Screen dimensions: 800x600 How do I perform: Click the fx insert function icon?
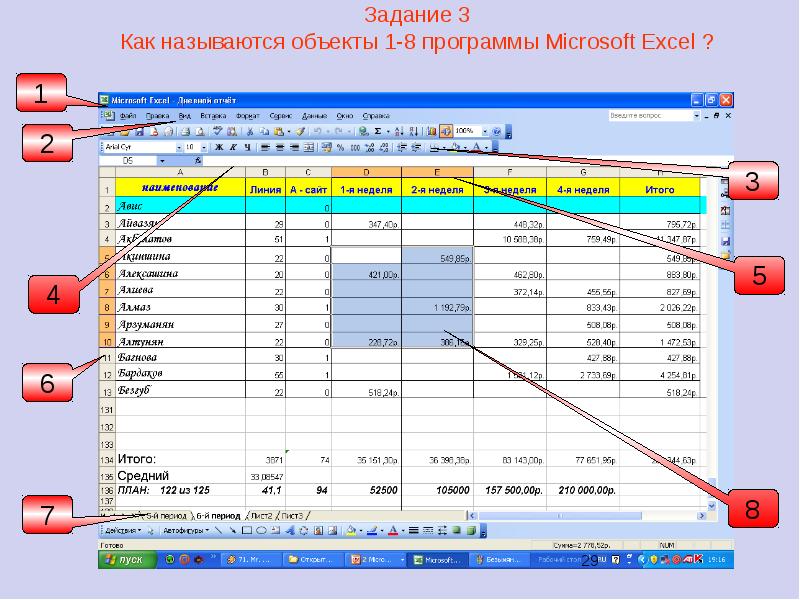pos(198,160)
